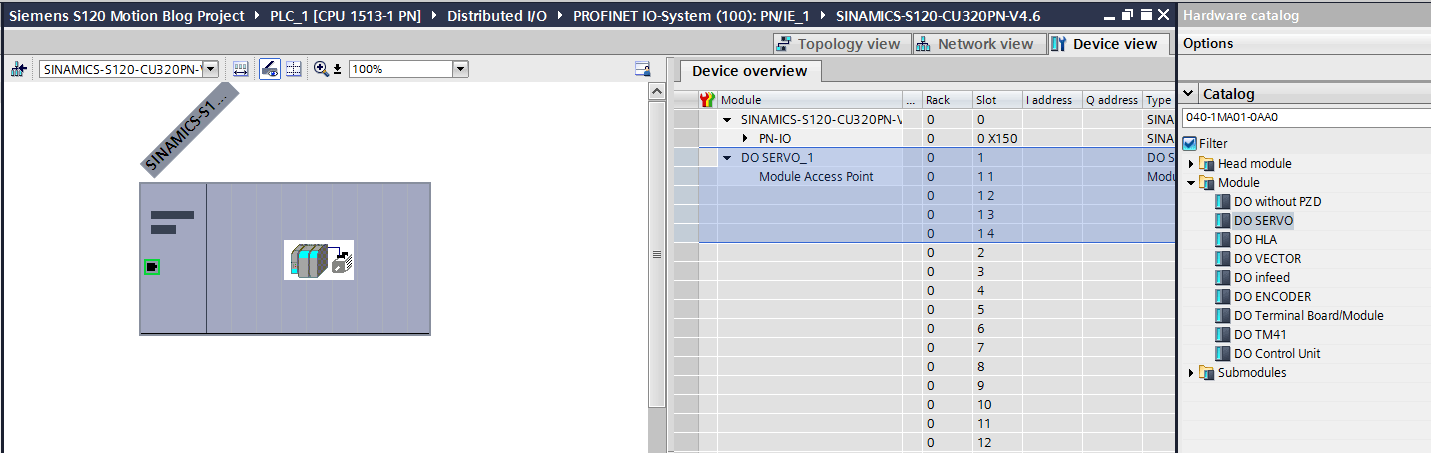Open the Device overview tab
This screenshot has width=1431, height=453.
[750, 71]
